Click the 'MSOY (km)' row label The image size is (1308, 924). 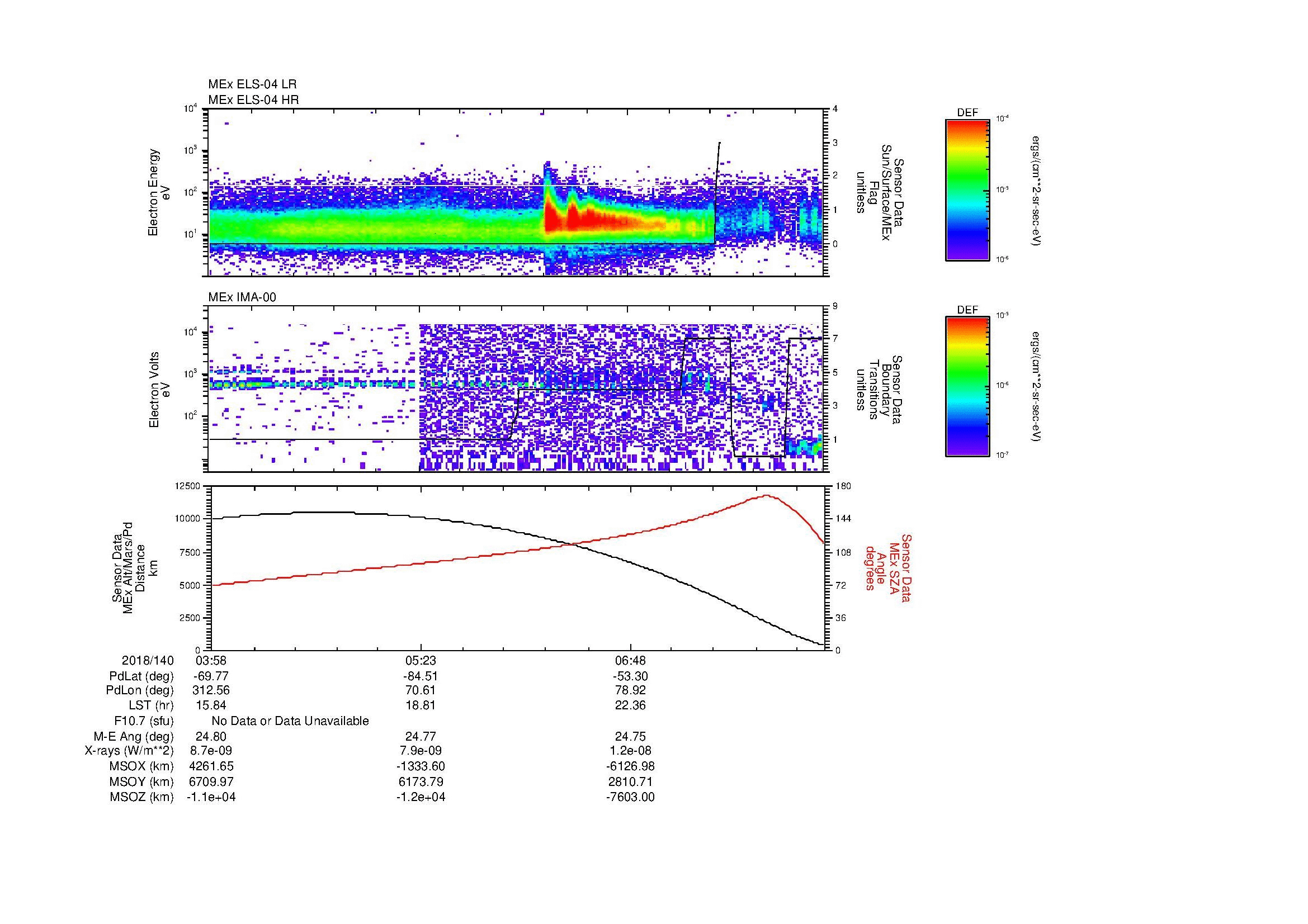click(x=142, y=781)
